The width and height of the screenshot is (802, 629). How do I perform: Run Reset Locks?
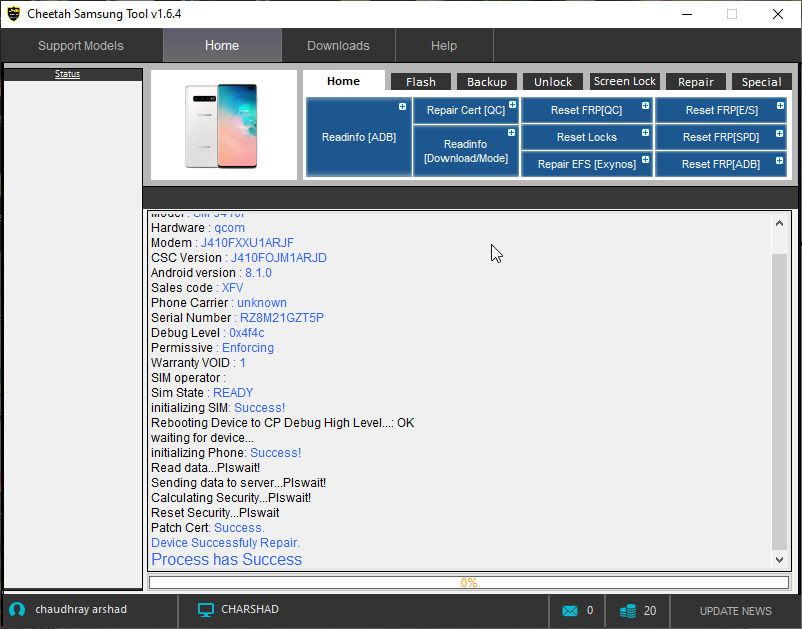(587, 137)
